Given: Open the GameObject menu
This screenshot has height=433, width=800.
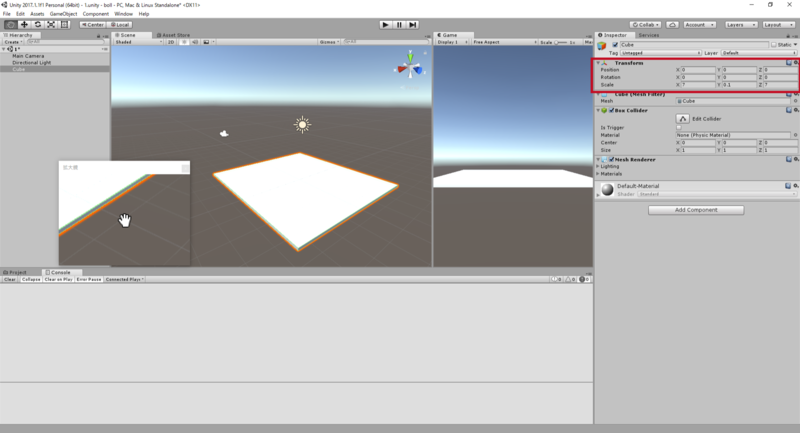Looking at the screenshot, I should (63, 14).
